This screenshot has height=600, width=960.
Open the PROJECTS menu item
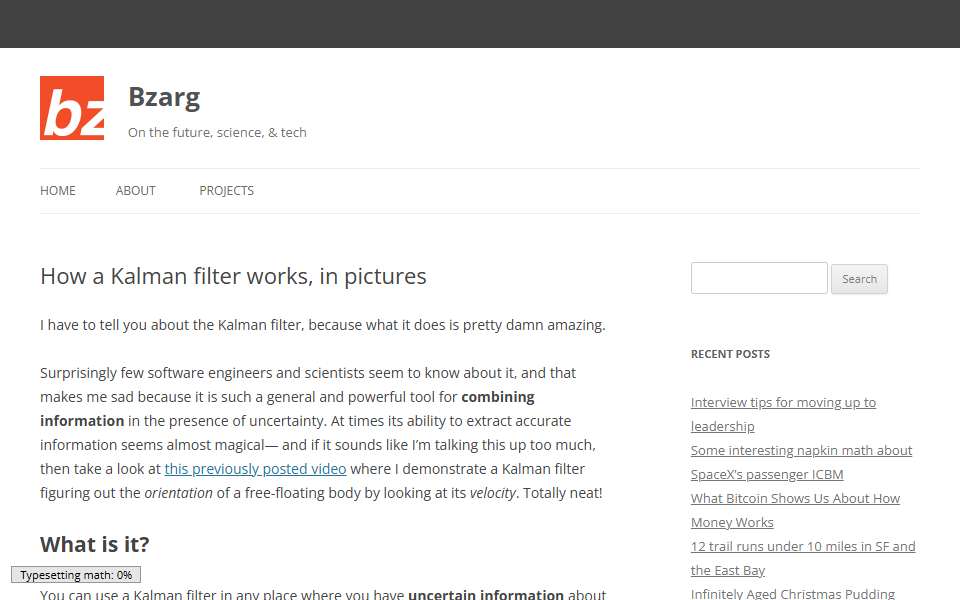tap(227, 190)
